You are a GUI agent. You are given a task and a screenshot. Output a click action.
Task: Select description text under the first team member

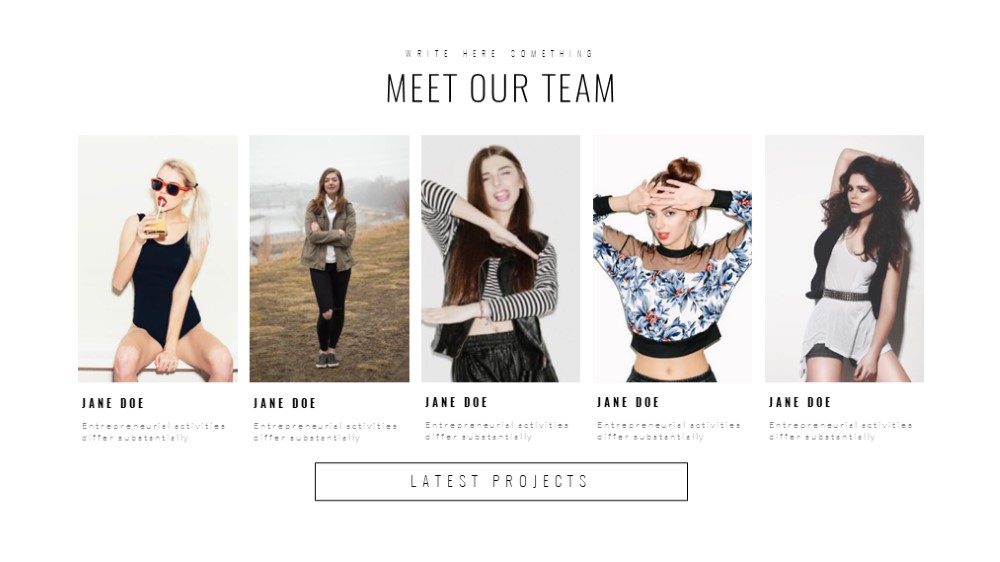tap(154, 432)
